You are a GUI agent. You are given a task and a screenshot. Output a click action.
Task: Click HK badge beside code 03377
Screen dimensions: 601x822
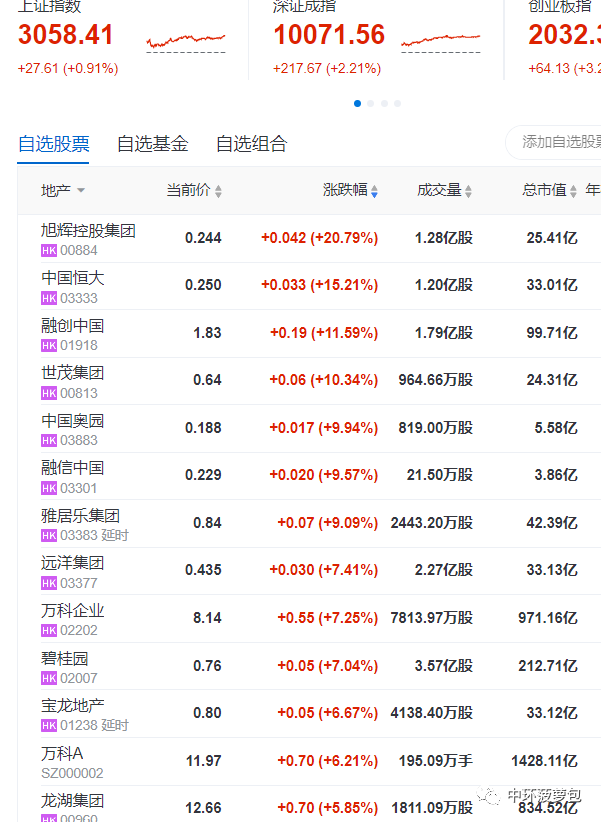49,583
